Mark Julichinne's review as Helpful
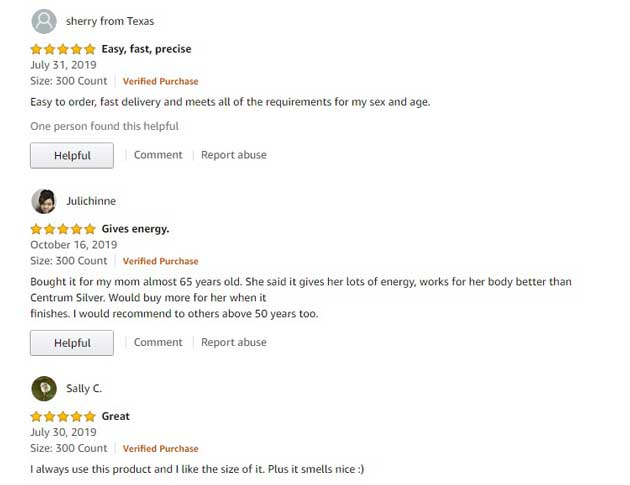 [72, 343]
